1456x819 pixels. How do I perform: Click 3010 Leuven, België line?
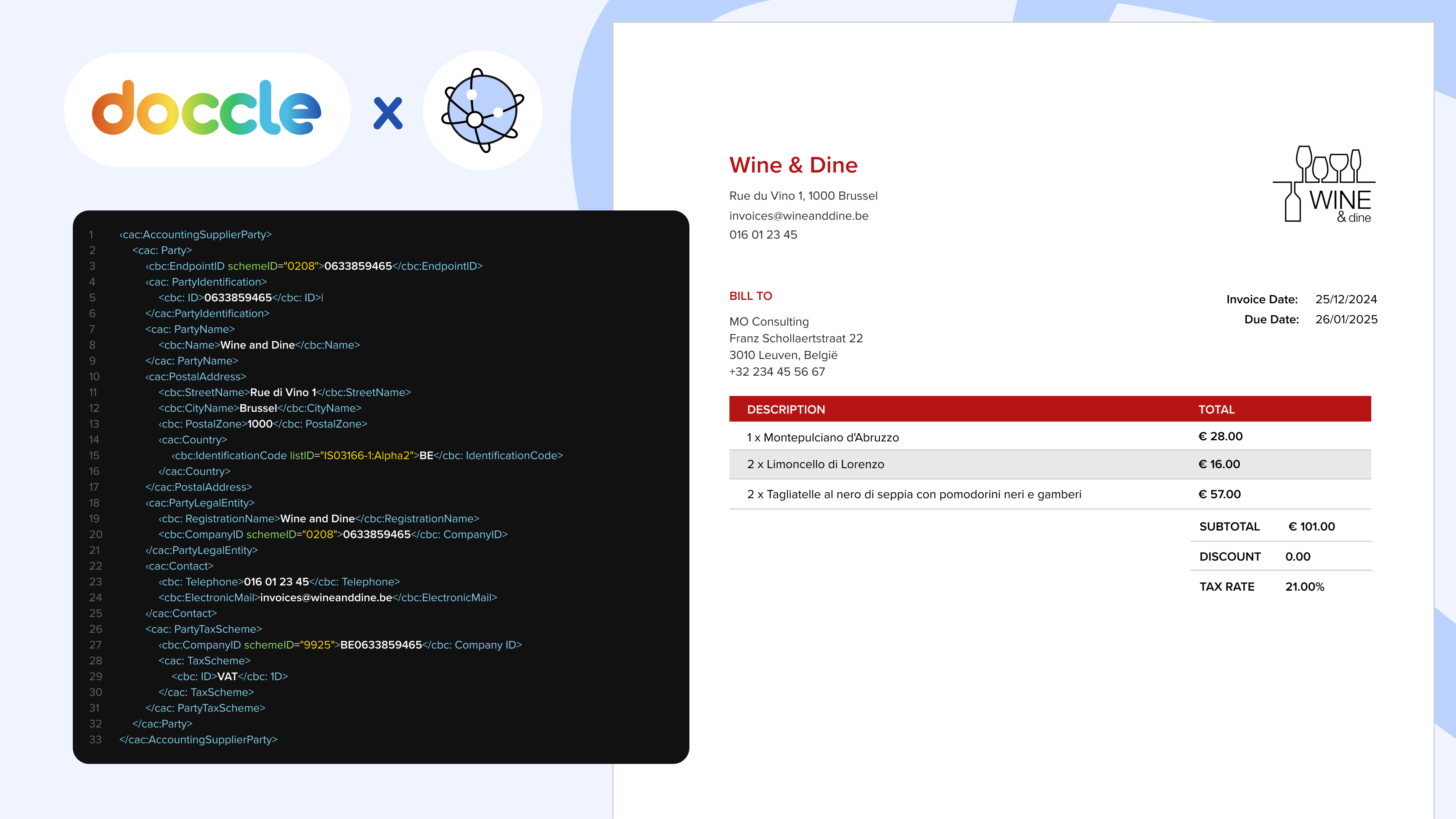pos(783,355)
